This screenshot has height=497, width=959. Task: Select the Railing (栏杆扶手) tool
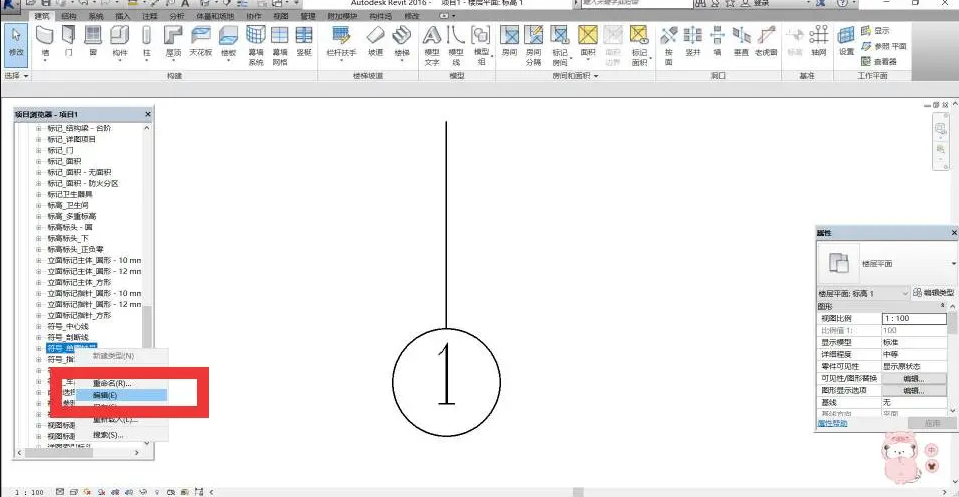coord(341,42)
